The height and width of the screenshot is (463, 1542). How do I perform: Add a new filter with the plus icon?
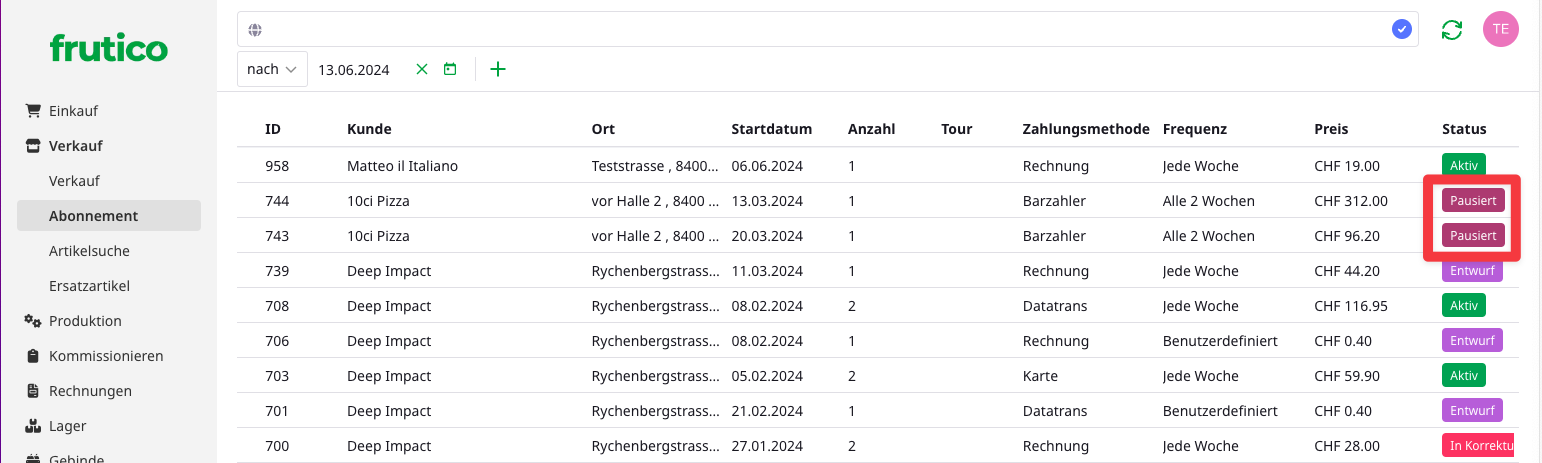pyautogui.click(x=497, y=69)
